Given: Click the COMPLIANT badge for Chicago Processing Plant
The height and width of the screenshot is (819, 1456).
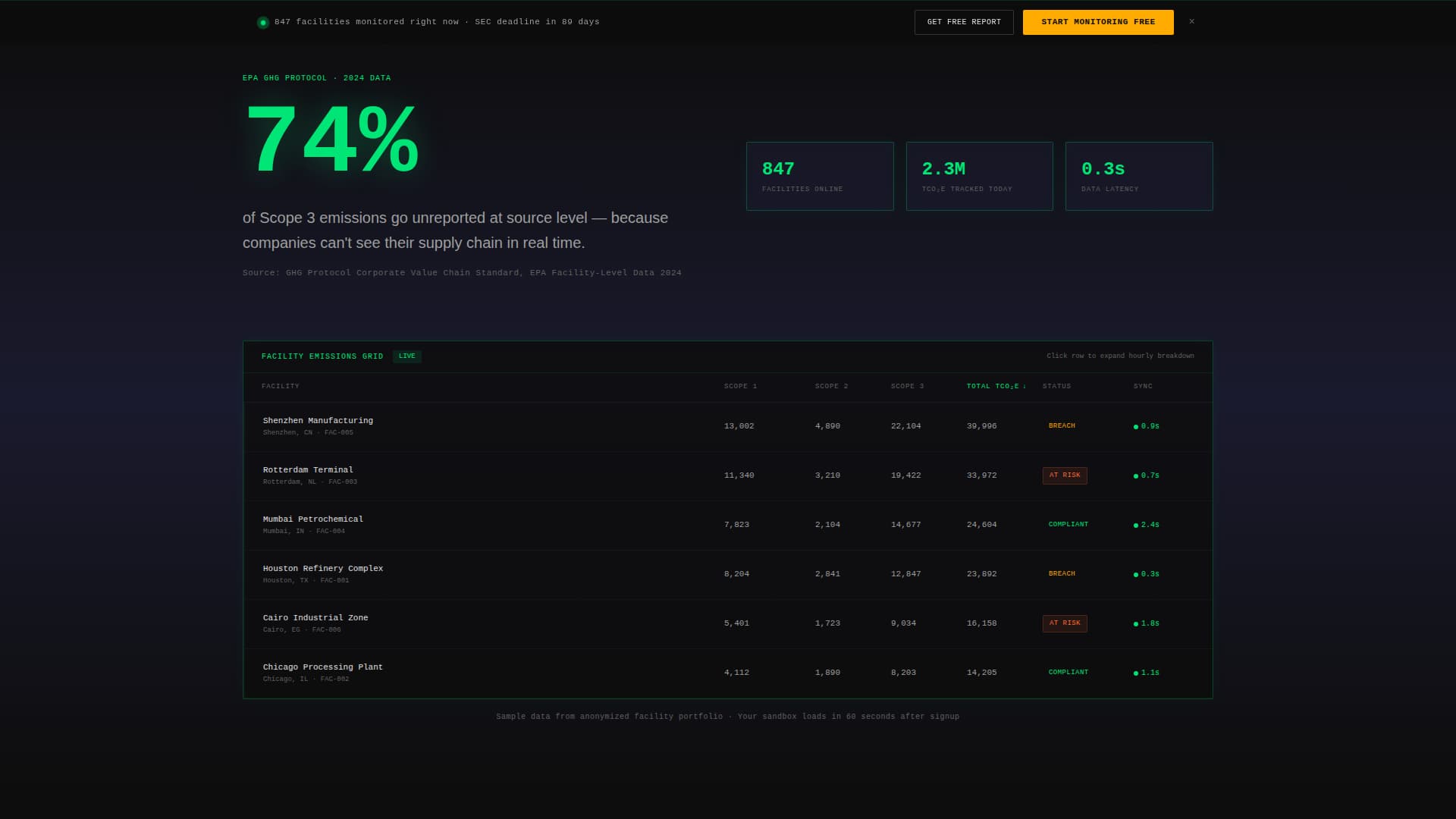Looking at the screenshot, I should tap(1068, 673).
